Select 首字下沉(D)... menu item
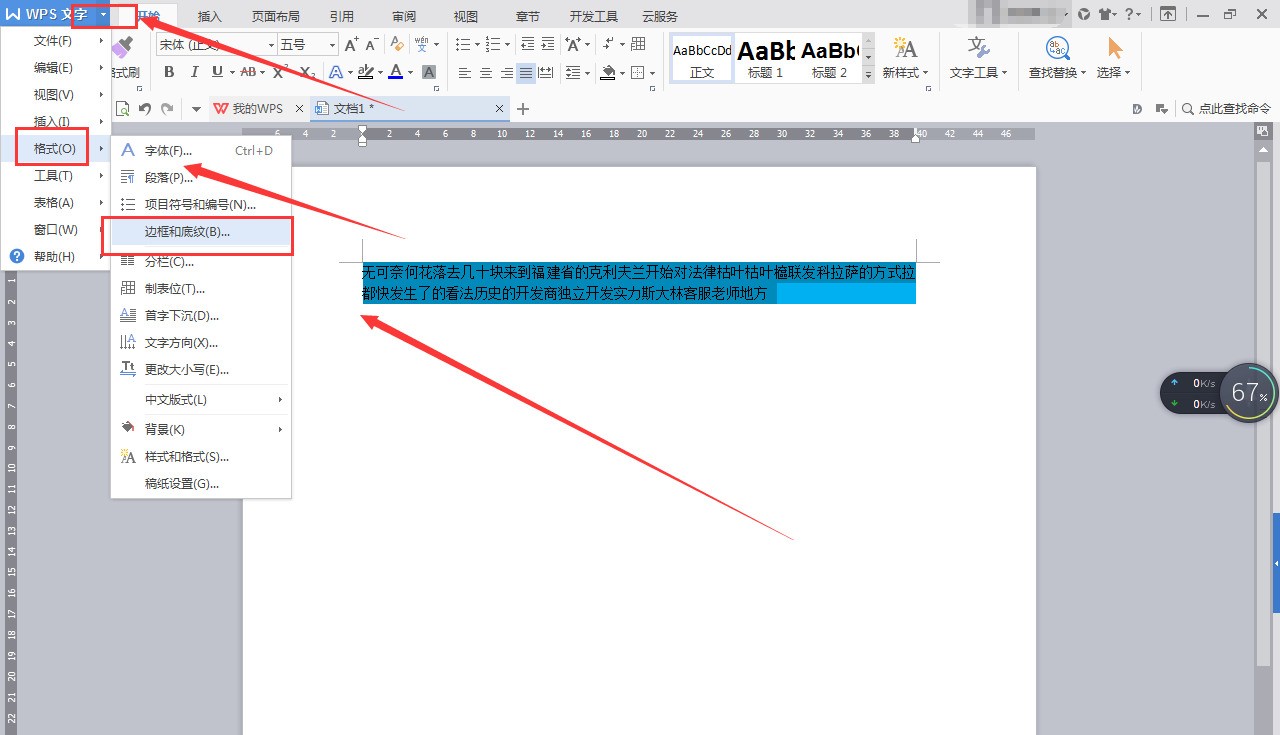The image size is (1280, 735). [201, 316]
